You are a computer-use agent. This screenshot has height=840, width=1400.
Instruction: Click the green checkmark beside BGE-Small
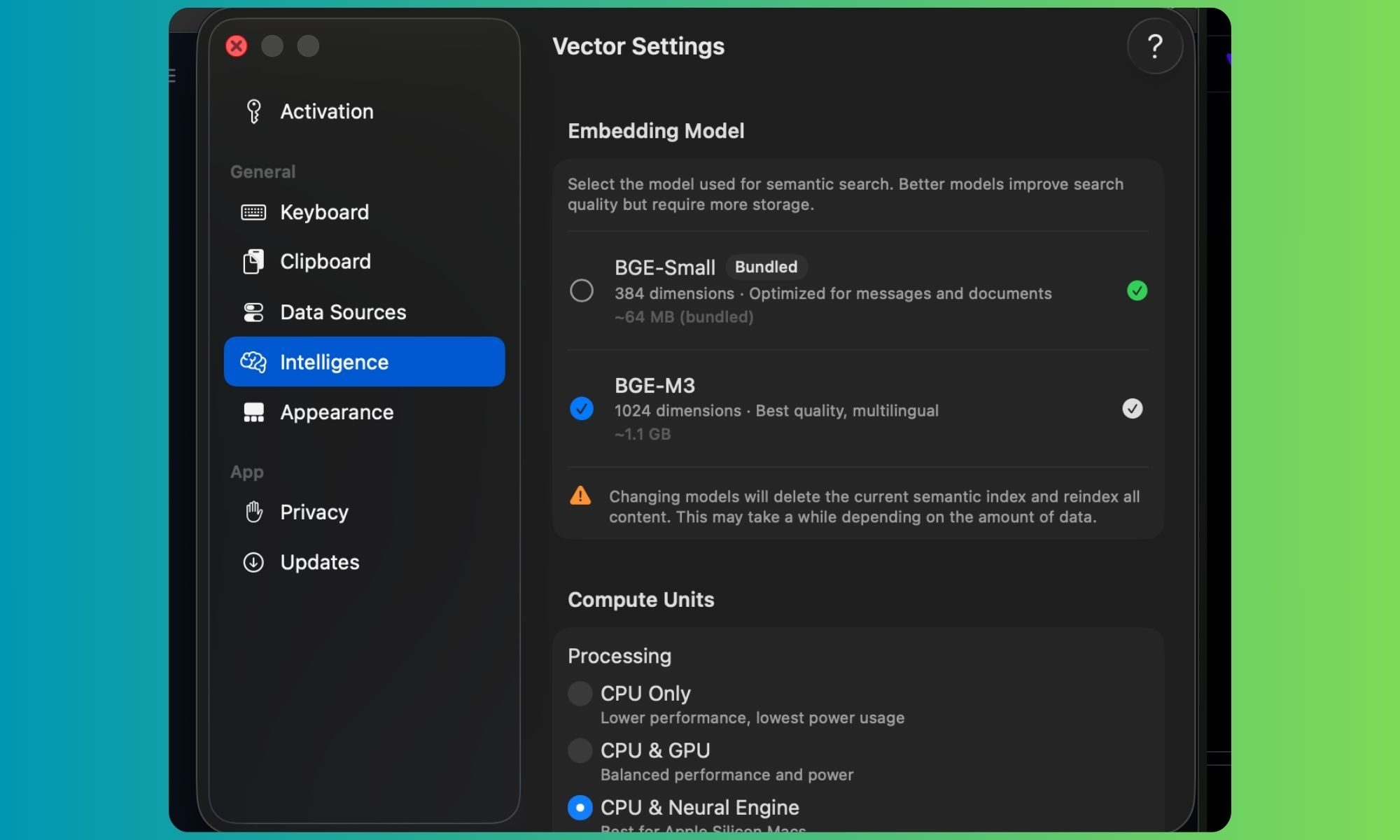1137,291
